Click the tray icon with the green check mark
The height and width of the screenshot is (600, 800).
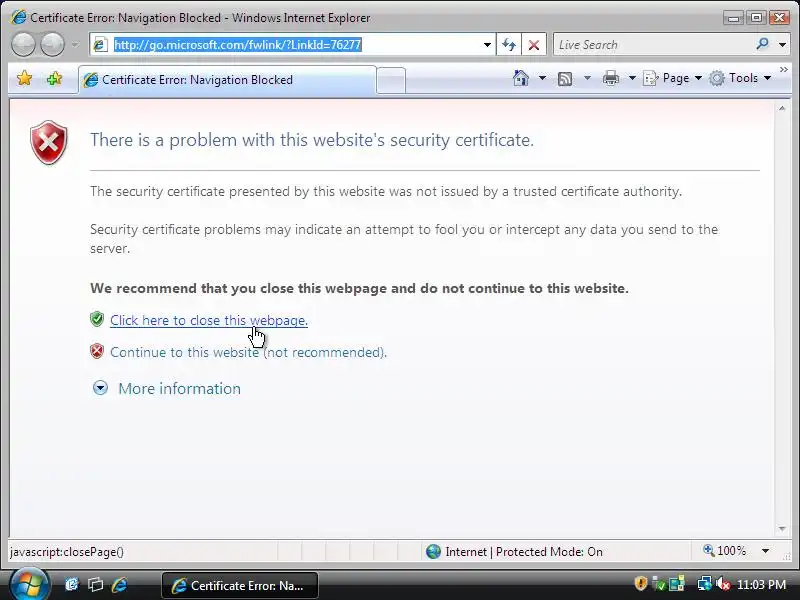[659, 584]
